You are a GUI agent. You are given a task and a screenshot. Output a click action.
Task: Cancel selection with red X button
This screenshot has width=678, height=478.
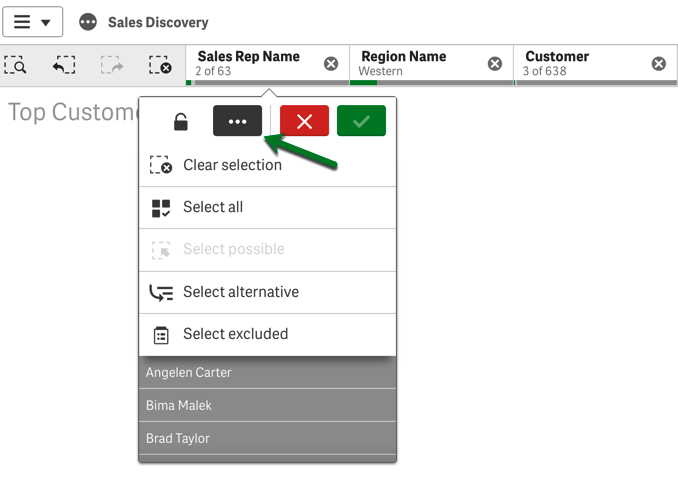pyautogui.click(x=304, y=121)
